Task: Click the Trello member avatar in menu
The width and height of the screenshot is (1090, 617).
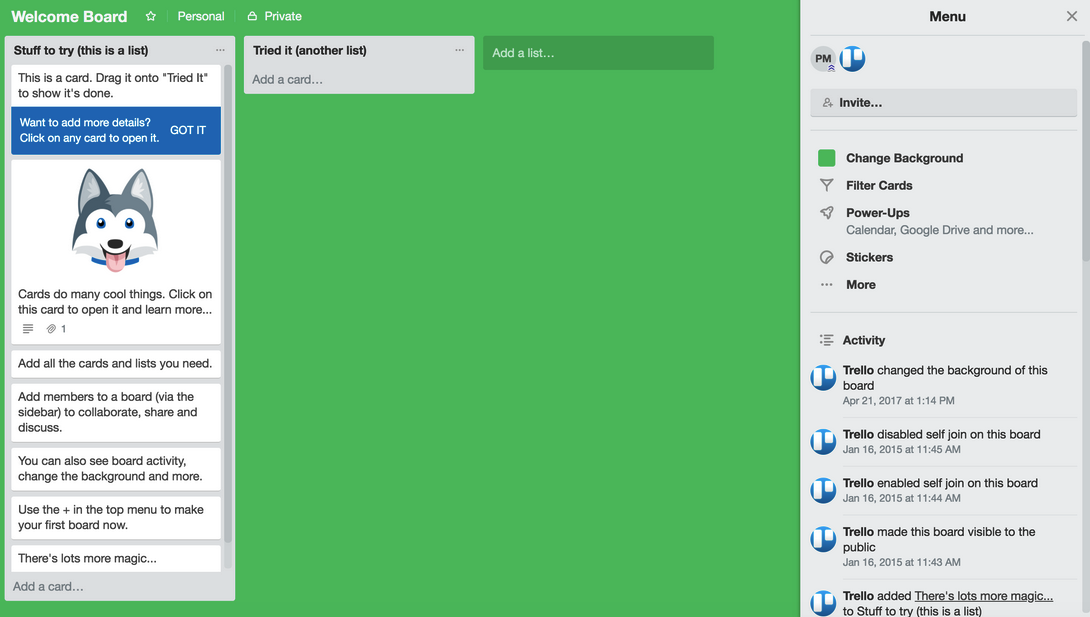Action: [x=852, y=59]
